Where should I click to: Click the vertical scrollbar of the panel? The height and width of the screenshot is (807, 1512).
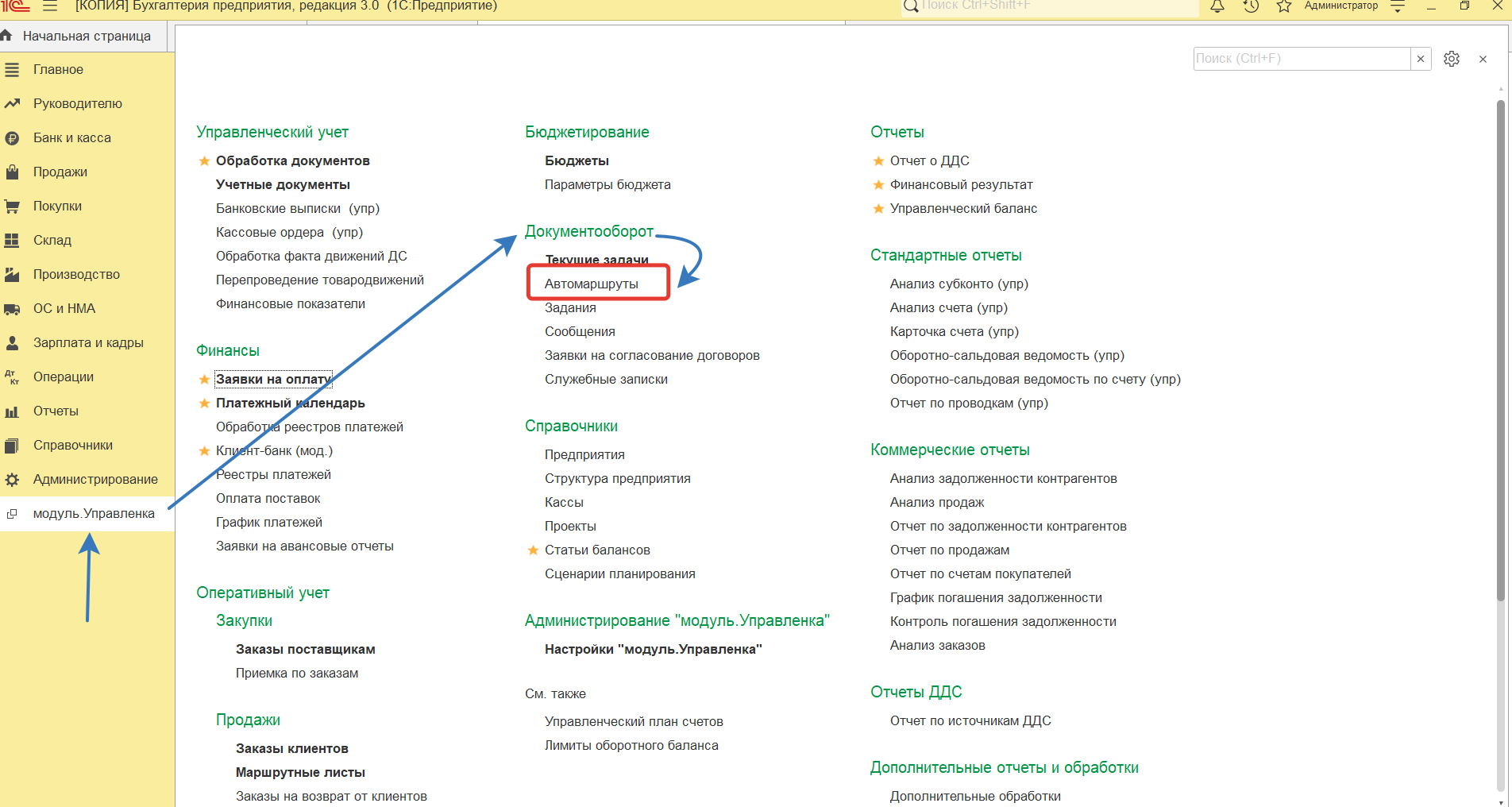click(x=1500, y=349)
